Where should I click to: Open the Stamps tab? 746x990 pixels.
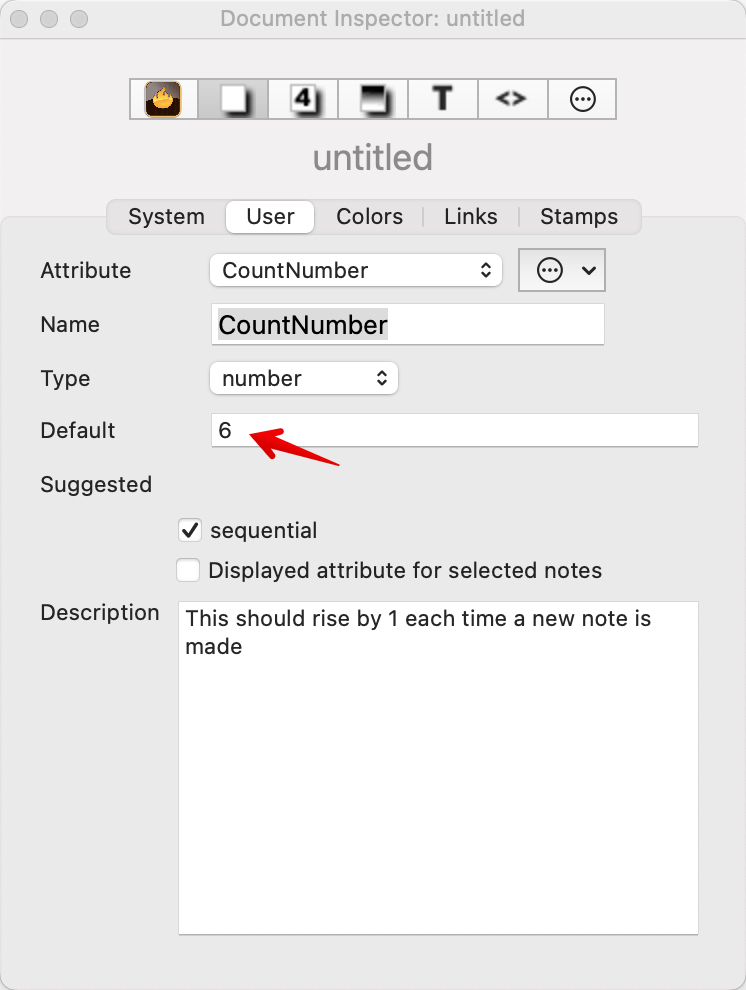tap(579, 217)
